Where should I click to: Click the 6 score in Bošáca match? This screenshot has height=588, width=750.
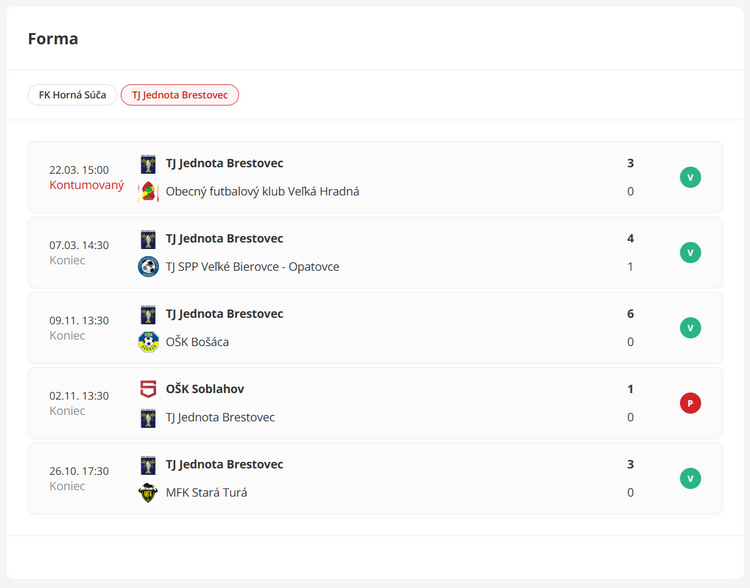pos(630,314)
